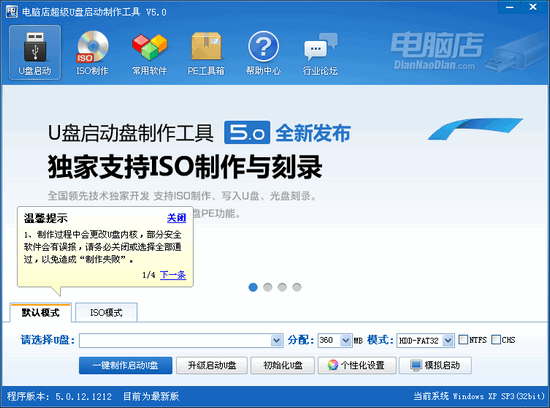Select the first blue banner slide dot

click(253, 287)
